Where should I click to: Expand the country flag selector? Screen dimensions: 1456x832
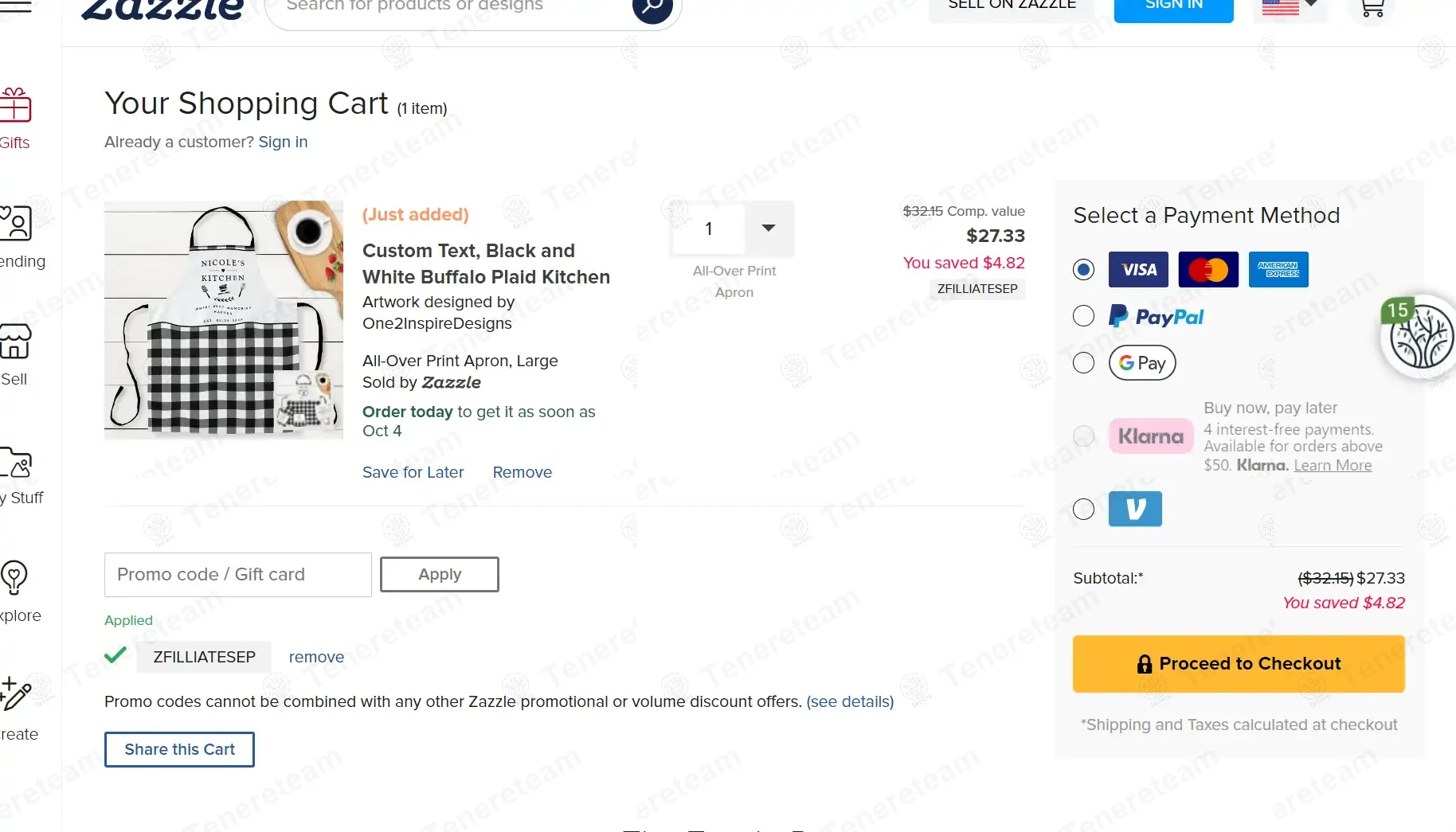pyautogui.click(x=1290, y=6)
